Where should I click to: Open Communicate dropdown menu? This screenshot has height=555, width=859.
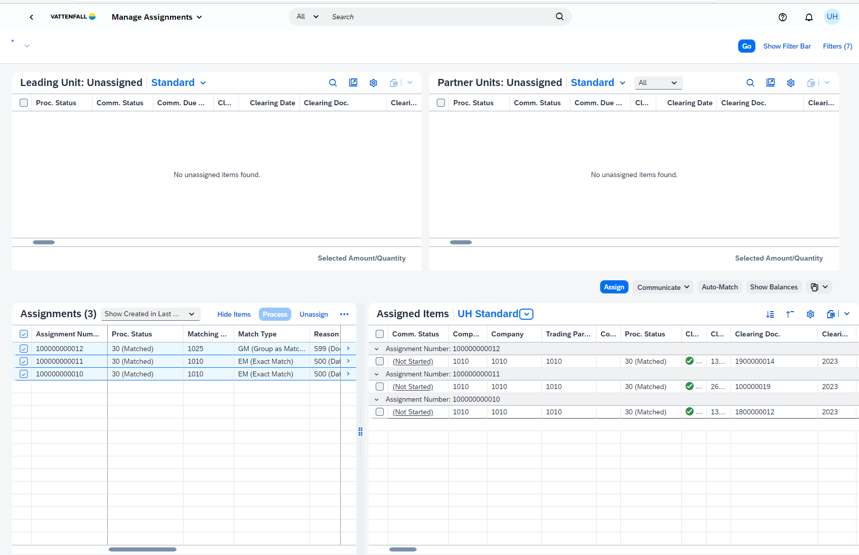pos(663,287)
